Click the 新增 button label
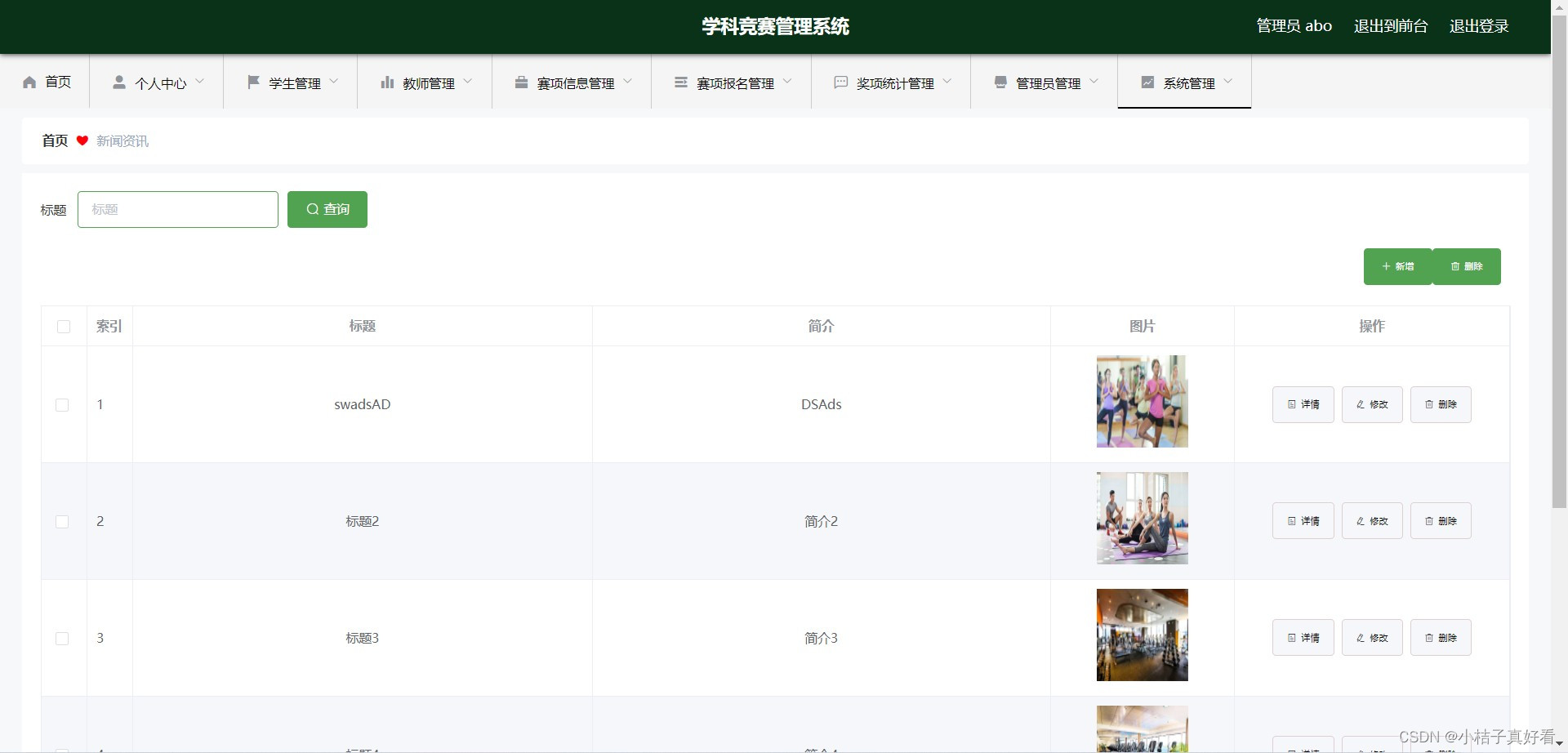This screenshot has height=753, width=1568. (x=1405, y=266)
